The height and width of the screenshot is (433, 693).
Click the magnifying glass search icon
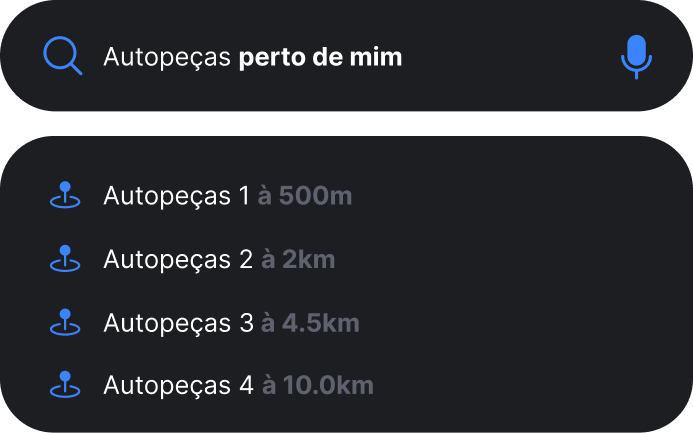point(63,56)
